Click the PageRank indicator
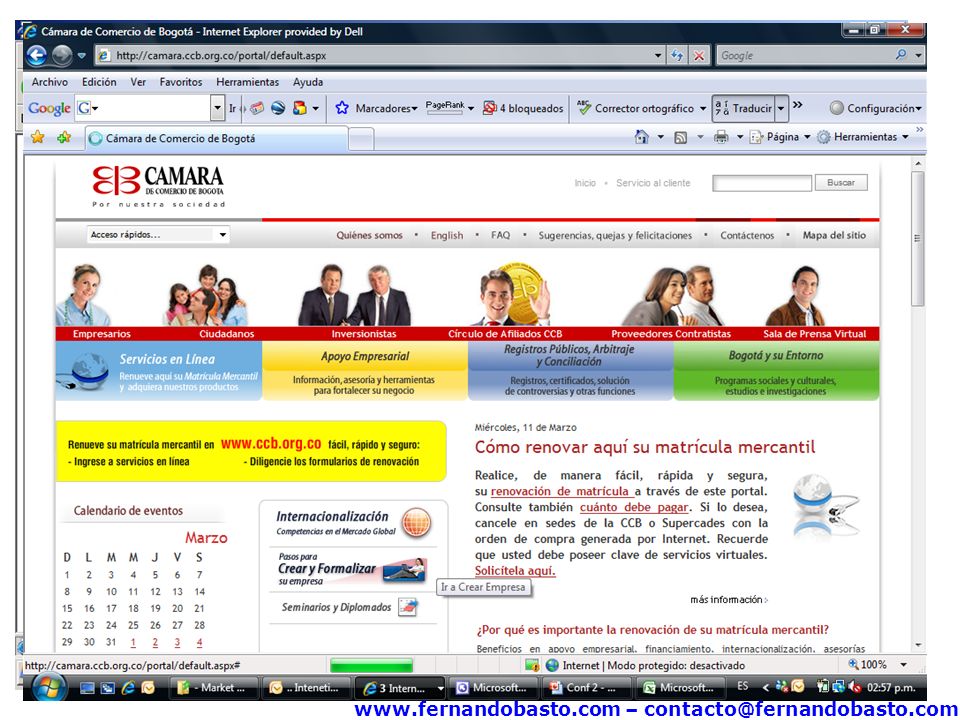Image resolution: width=960 pixels, height=720 pixels. 445,107
